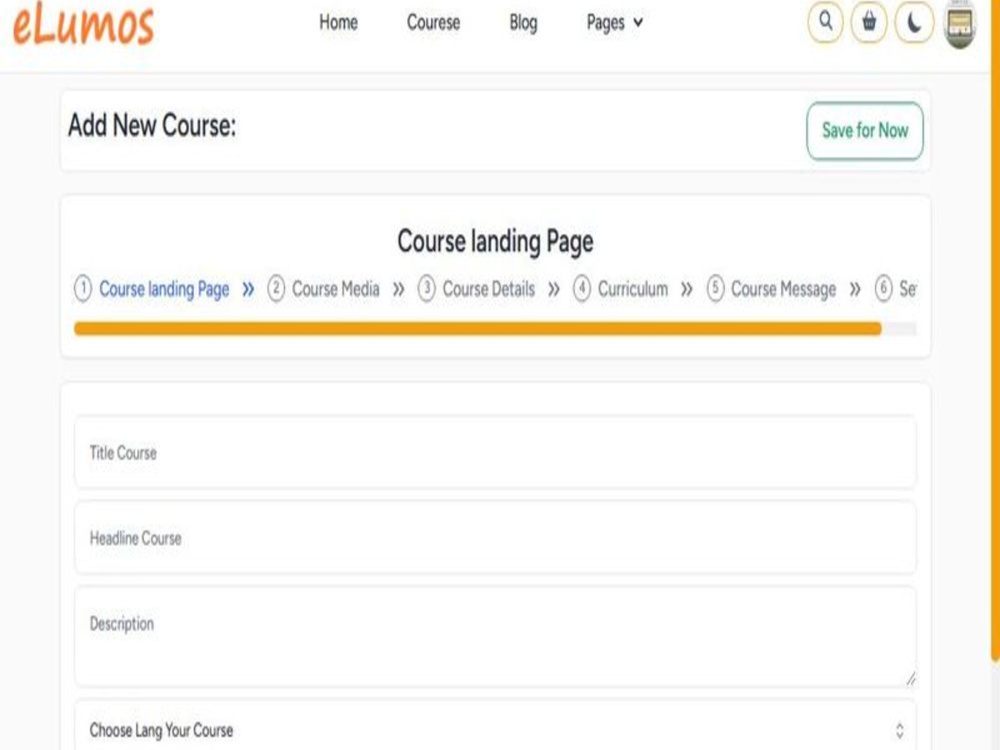Screen dimensions: 1000x750
Task: Click the Add New Course heading
Action: coord(152,125)
